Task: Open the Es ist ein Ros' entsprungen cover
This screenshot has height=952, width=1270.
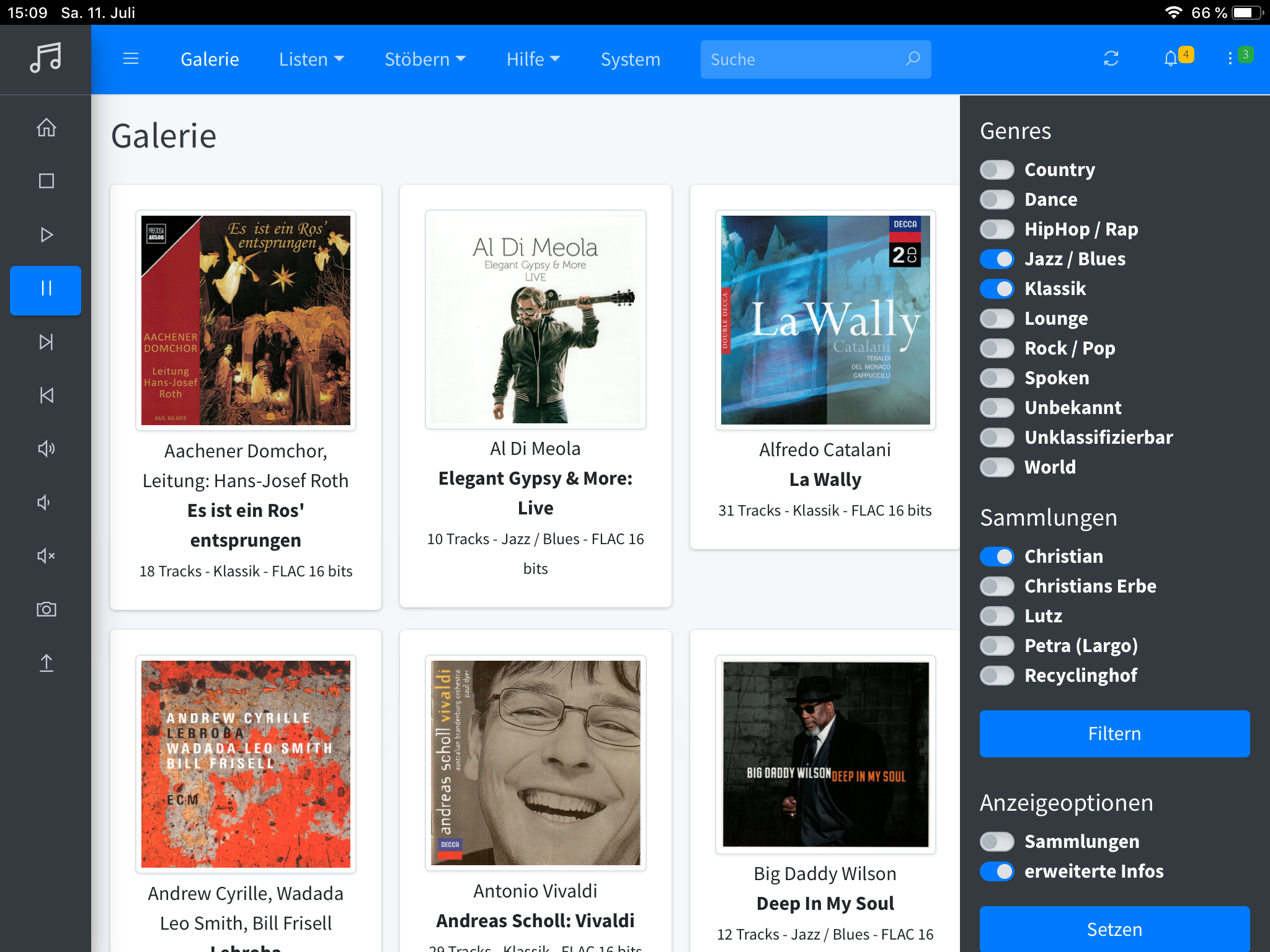Action: [x=246, y=320]
